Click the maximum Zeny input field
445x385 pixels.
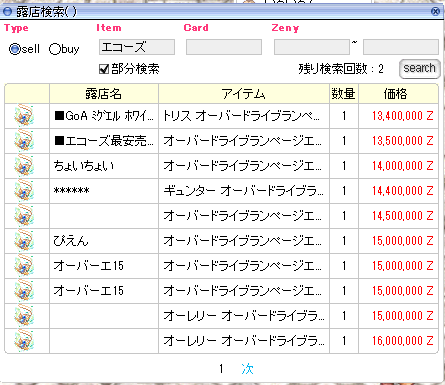coord(401,47)
